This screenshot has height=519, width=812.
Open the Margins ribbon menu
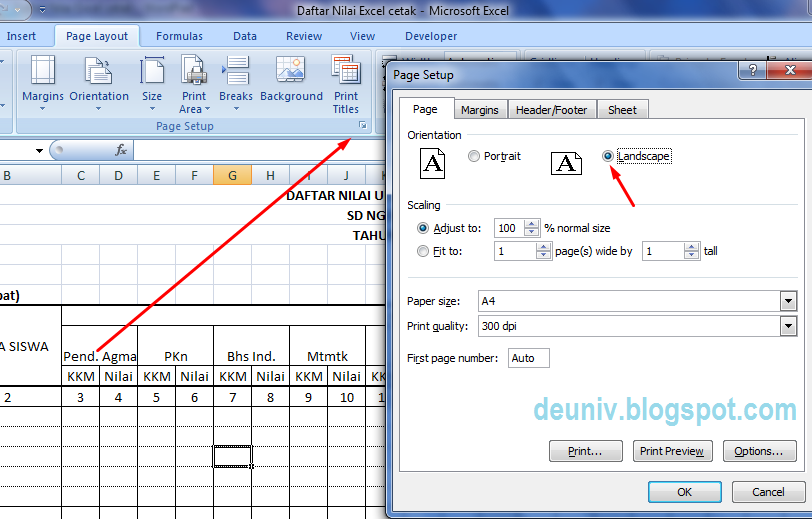coord(42,83)
